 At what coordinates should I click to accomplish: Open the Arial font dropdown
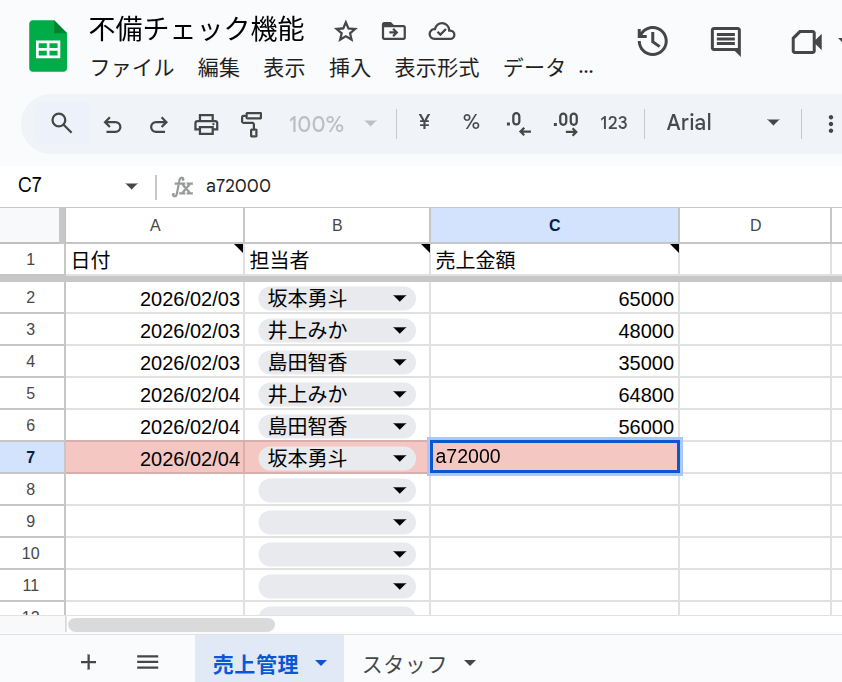point(723,124)
